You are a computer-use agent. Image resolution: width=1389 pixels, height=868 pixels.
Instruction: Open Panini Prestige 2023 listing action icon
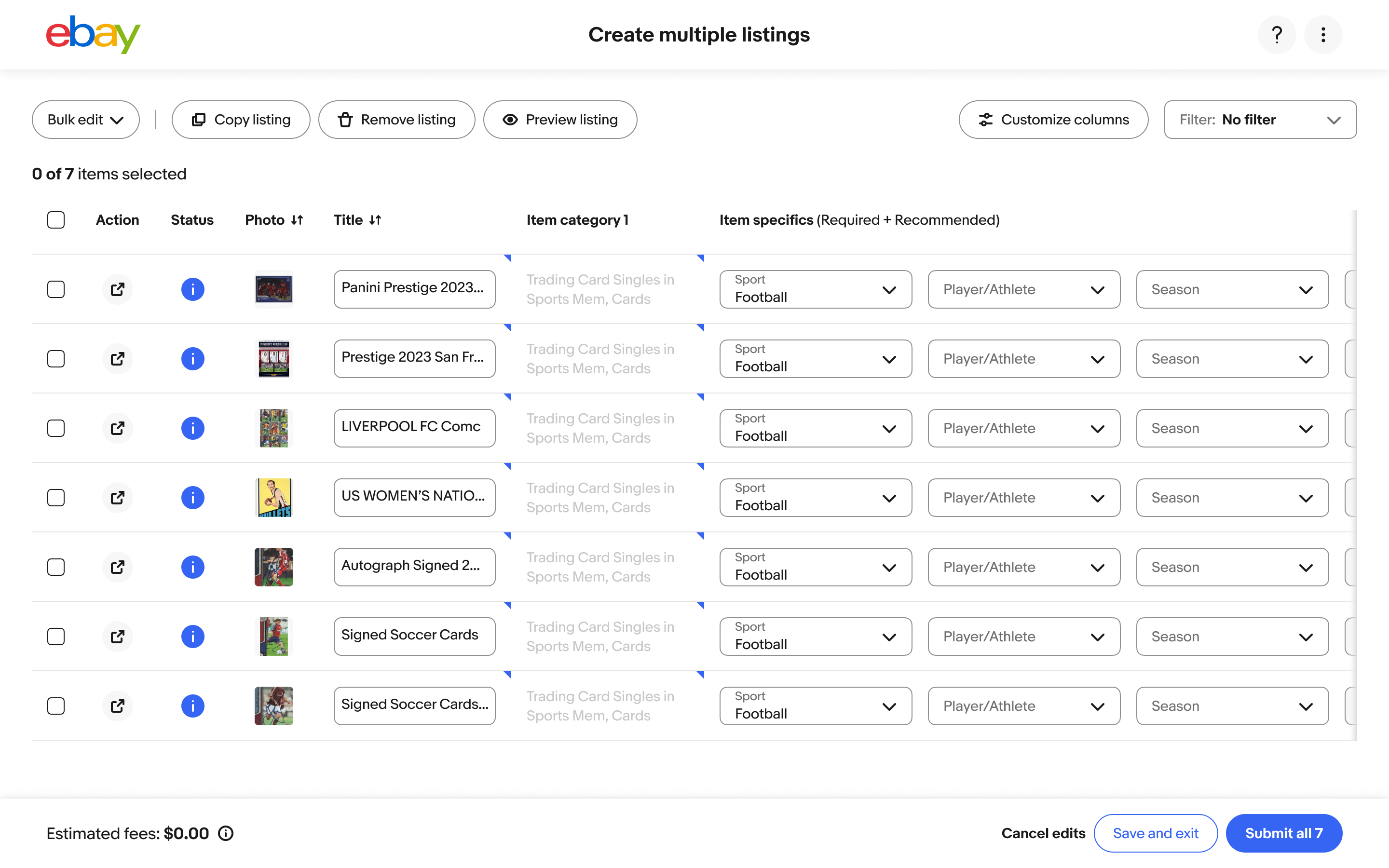(118, 289)
